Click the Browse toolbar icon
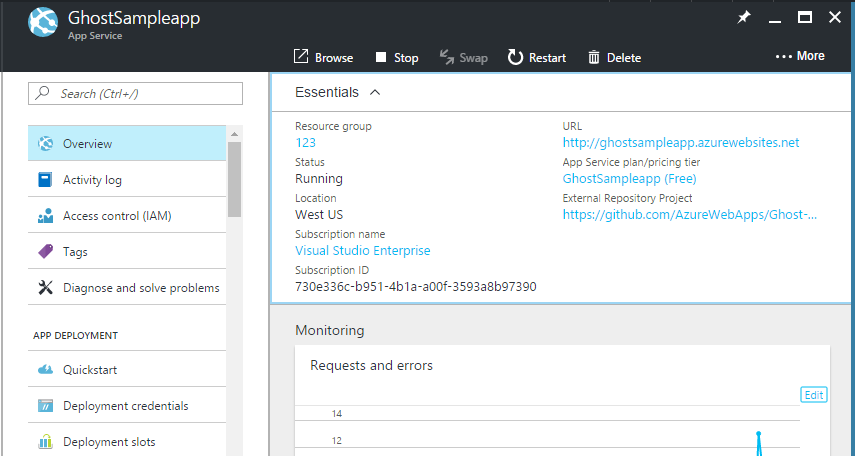 point(301,57)
